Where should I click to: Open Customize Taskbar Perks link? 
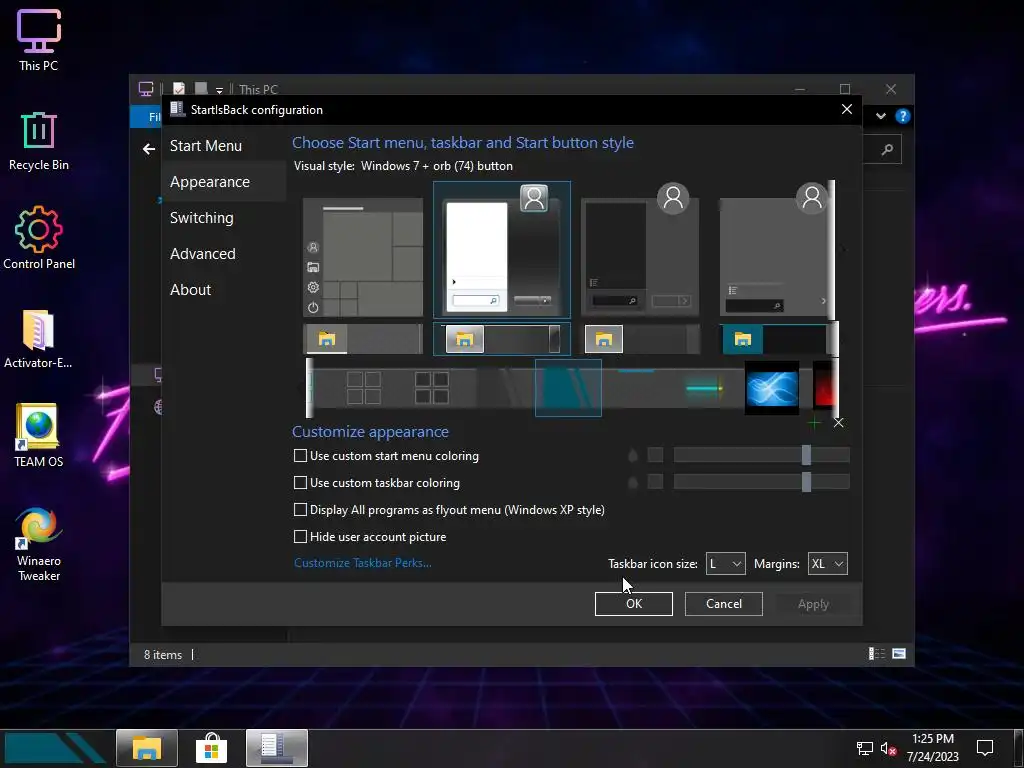pyautogui.click(x=363, y=563)
